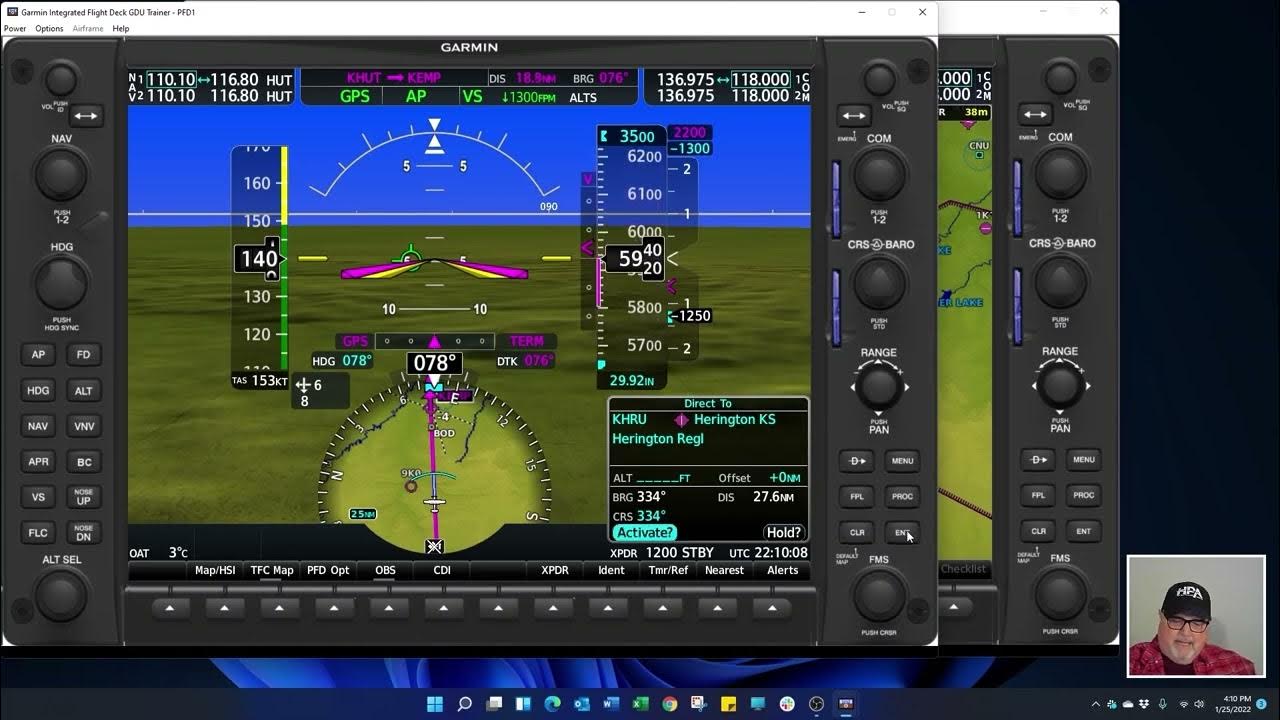
Task: Click the PFD1 FMS knob
Action: click(x=879, y=597)
